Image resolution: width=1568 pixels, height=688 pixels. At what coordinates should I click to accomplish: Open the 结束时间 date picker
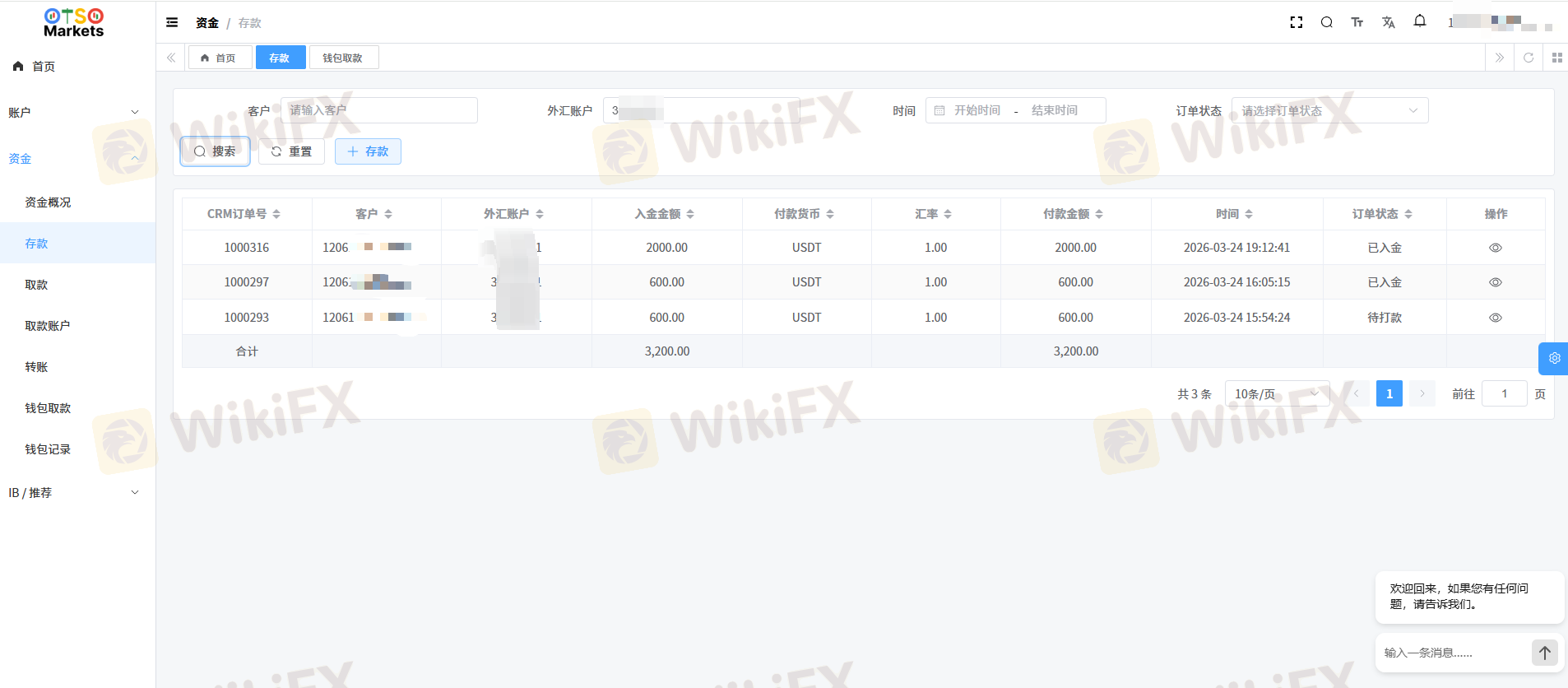point(1055,110)
